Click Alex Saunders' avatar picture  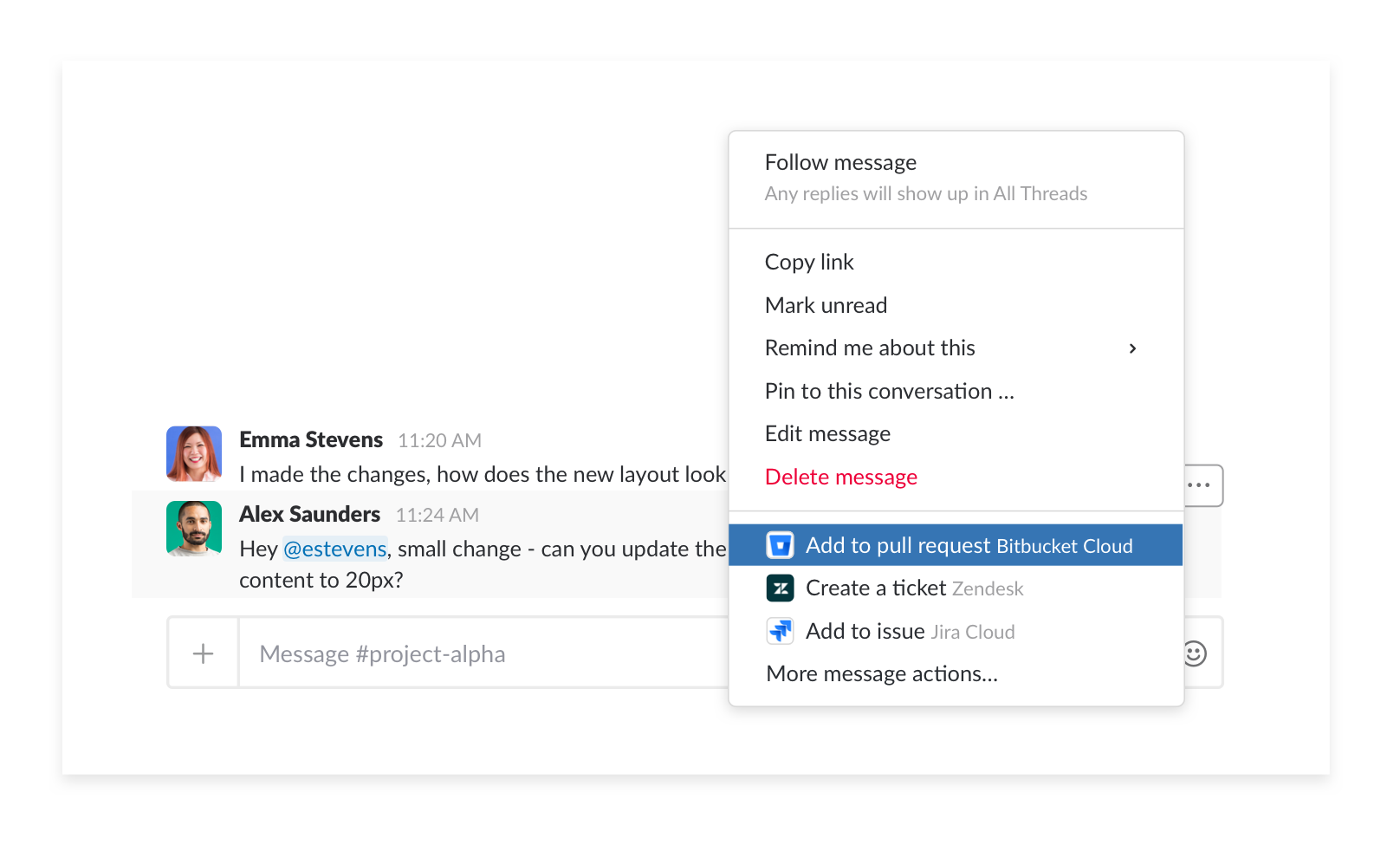click(x=194, y=528)
